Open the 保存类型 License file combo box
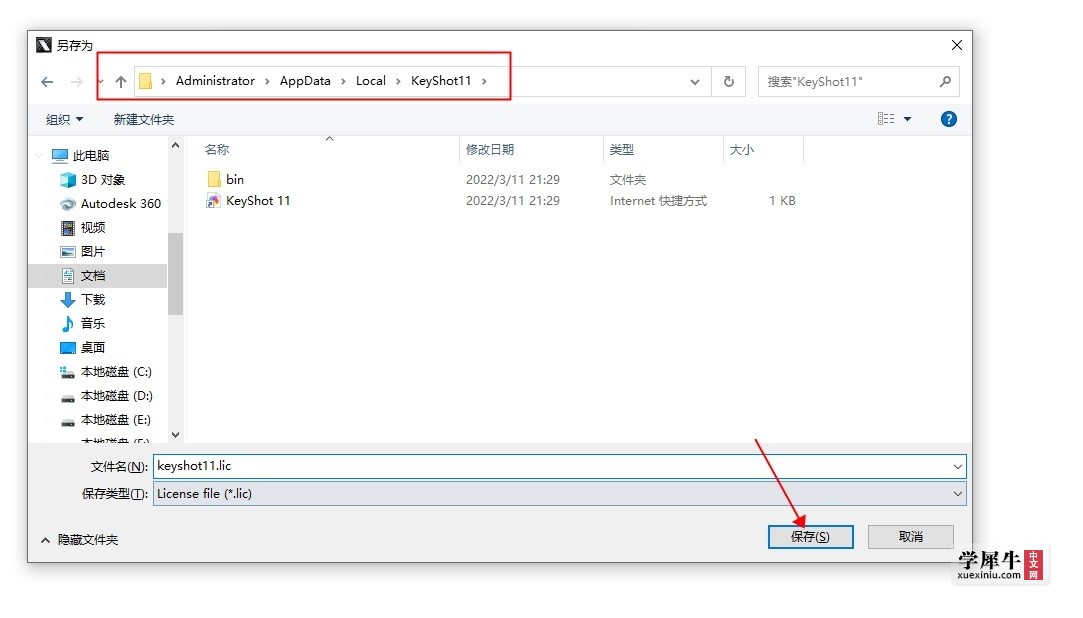The image size is (1083, 618). [559, 494]
